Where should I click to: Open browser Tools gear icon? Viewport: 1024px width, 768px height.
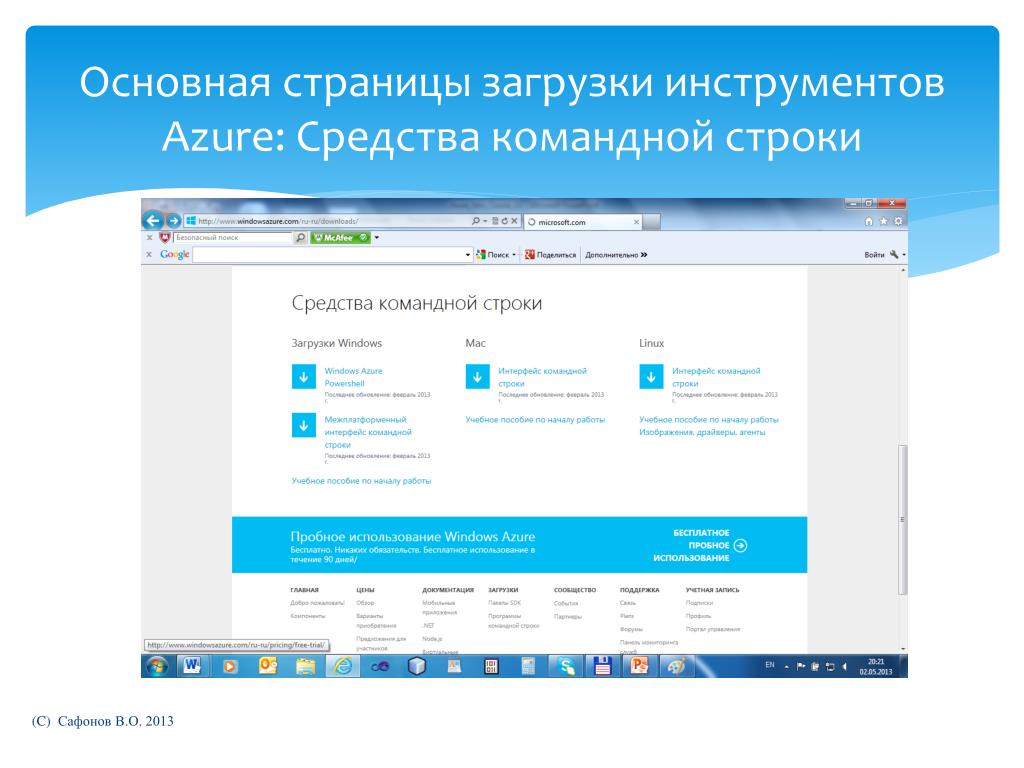click(899, 221)
